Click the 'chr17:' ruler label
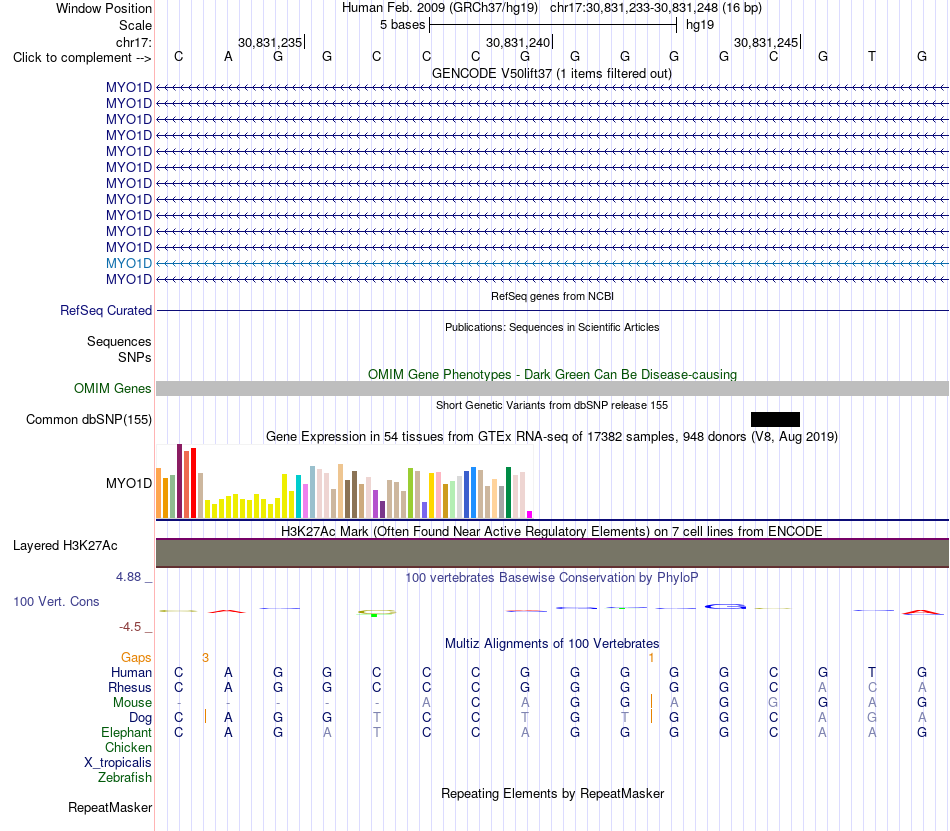This screenshot has width=950, height=831. click(x=133, y=42)
